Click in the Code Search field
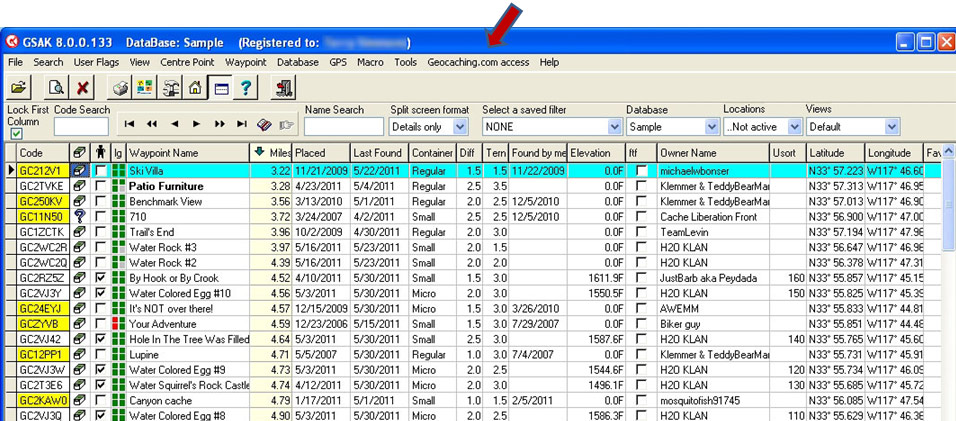Image resolution: width=956 pixels, height=421 pixels. 81,127
